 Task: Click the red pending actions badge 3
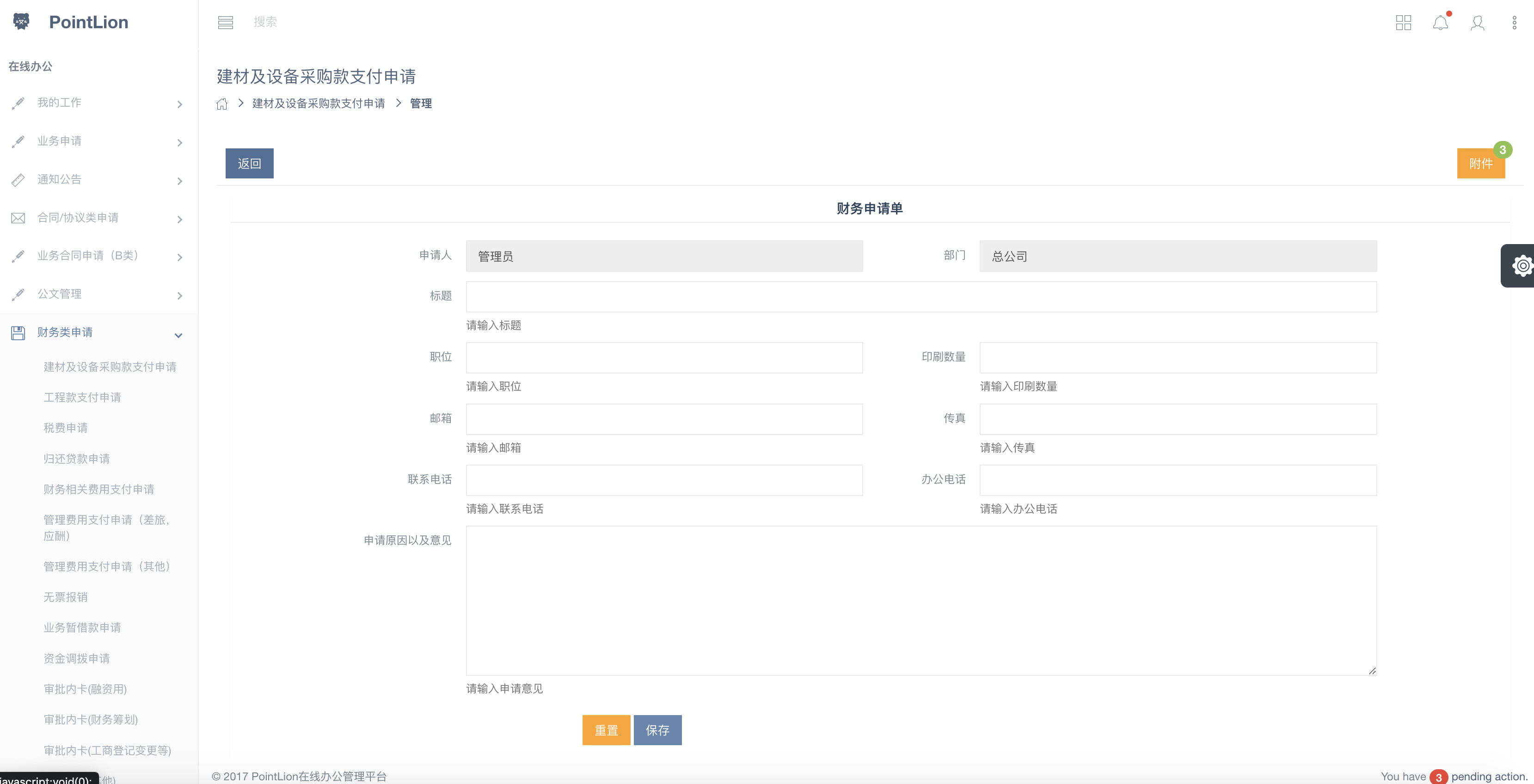click(x=1438, y=776)
